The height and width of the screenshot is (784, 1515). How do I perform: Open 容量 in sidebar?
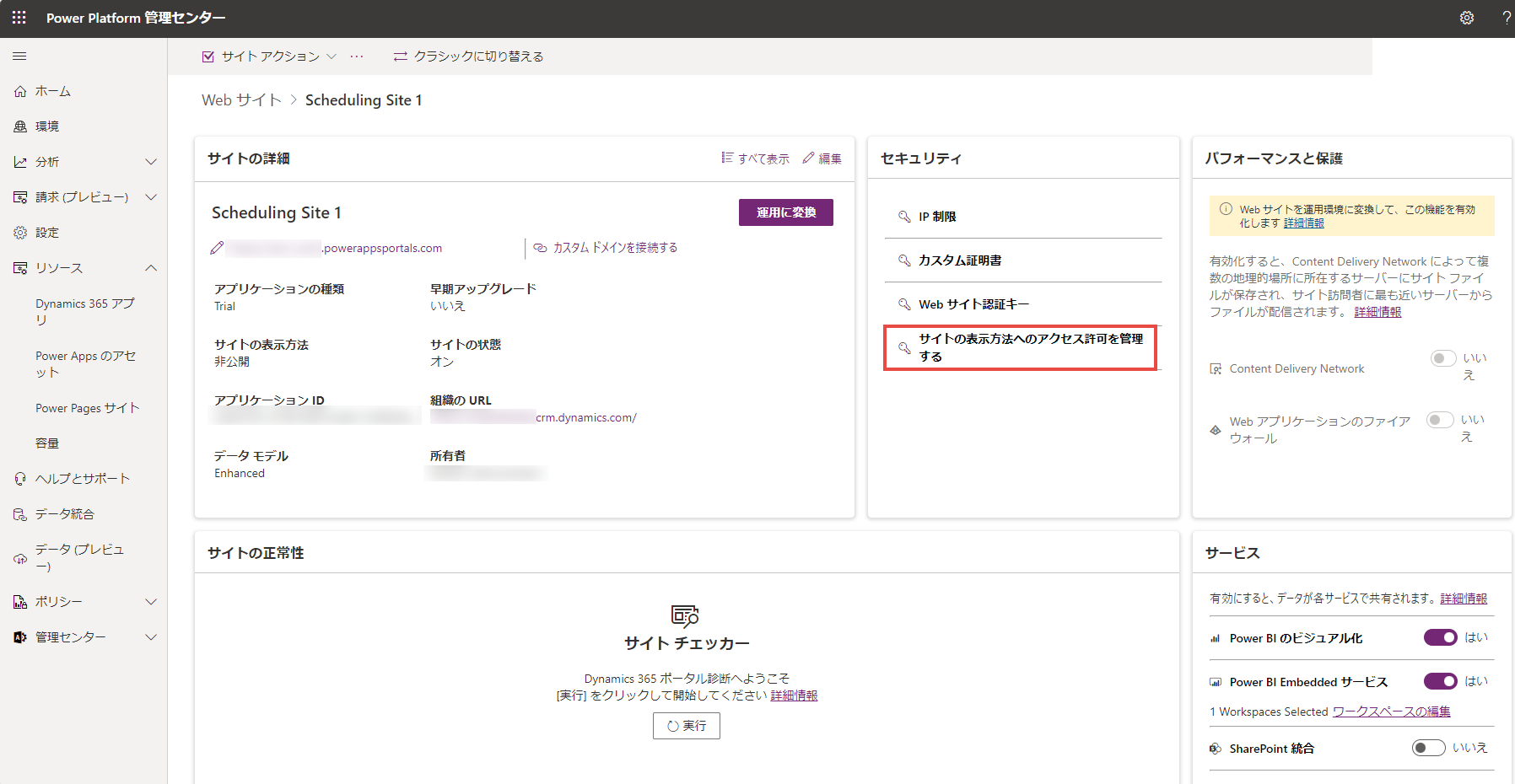tap(47, 443)
